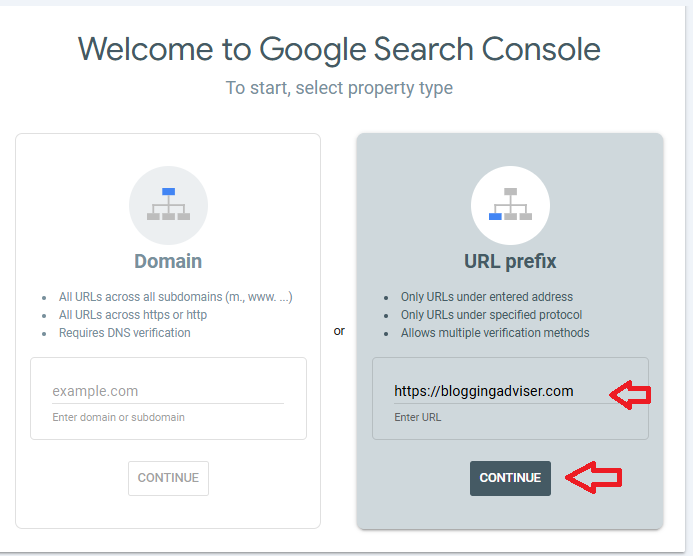The width and height of the screenshot is (693, 556).
Task: Click the URL field containing https://bloggingadviser.com
Action: (500, 391)
